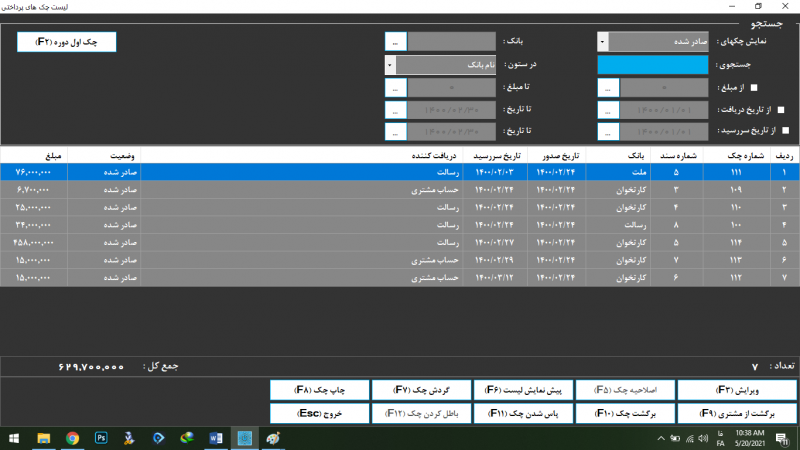Open the notification center icon
800x450 pixels.
[782, 438]
